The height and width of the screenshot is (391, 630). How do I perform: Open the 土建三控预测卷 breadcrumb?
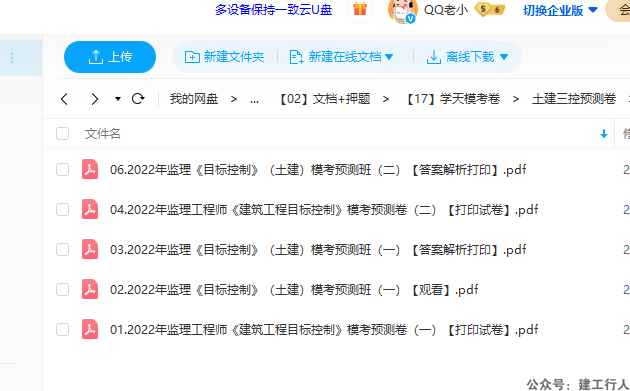click(x=574, y=99)
